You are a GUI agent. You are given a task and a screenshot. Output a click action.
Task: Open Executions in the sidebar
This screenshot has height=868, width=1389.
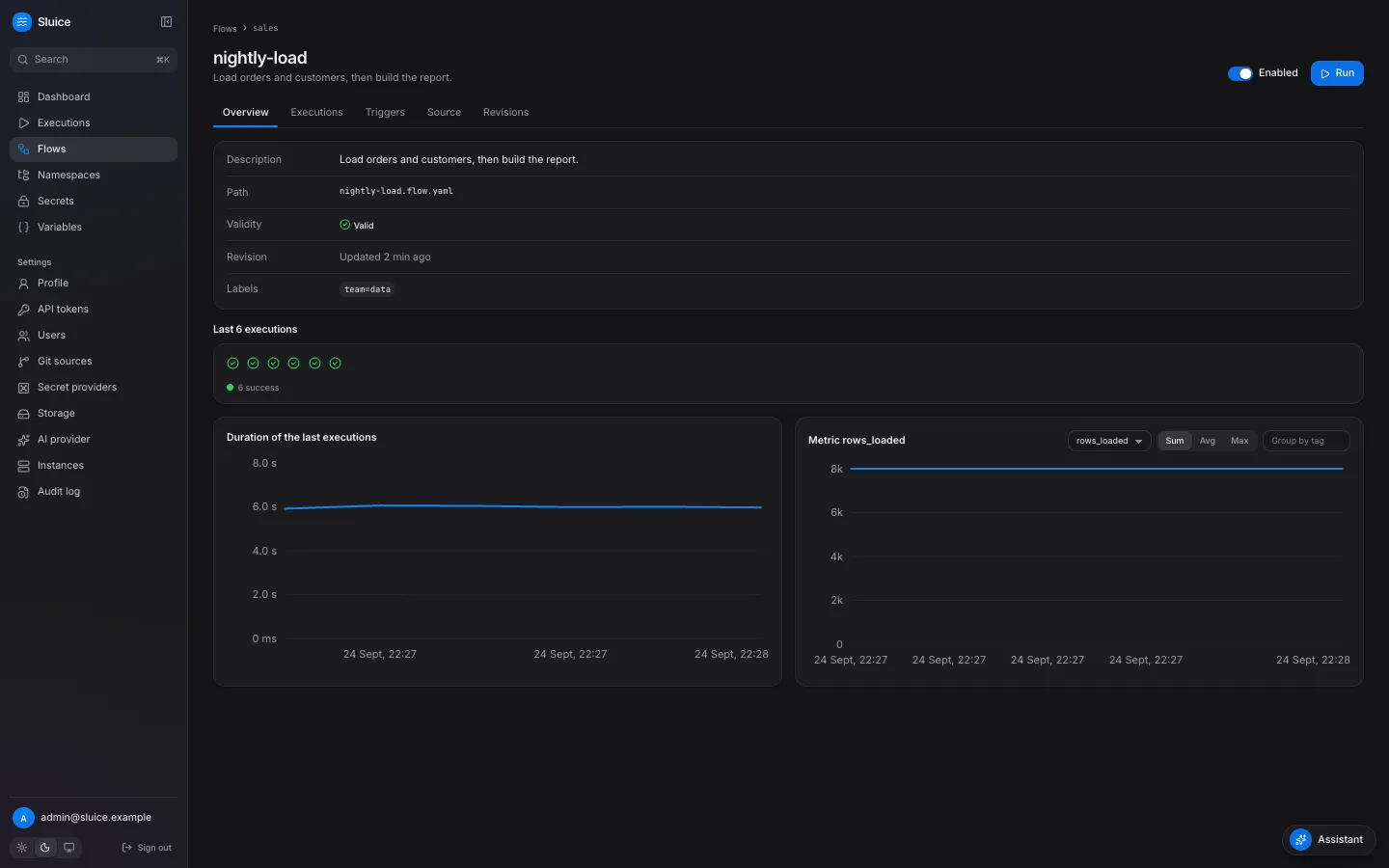click(94, 122)
